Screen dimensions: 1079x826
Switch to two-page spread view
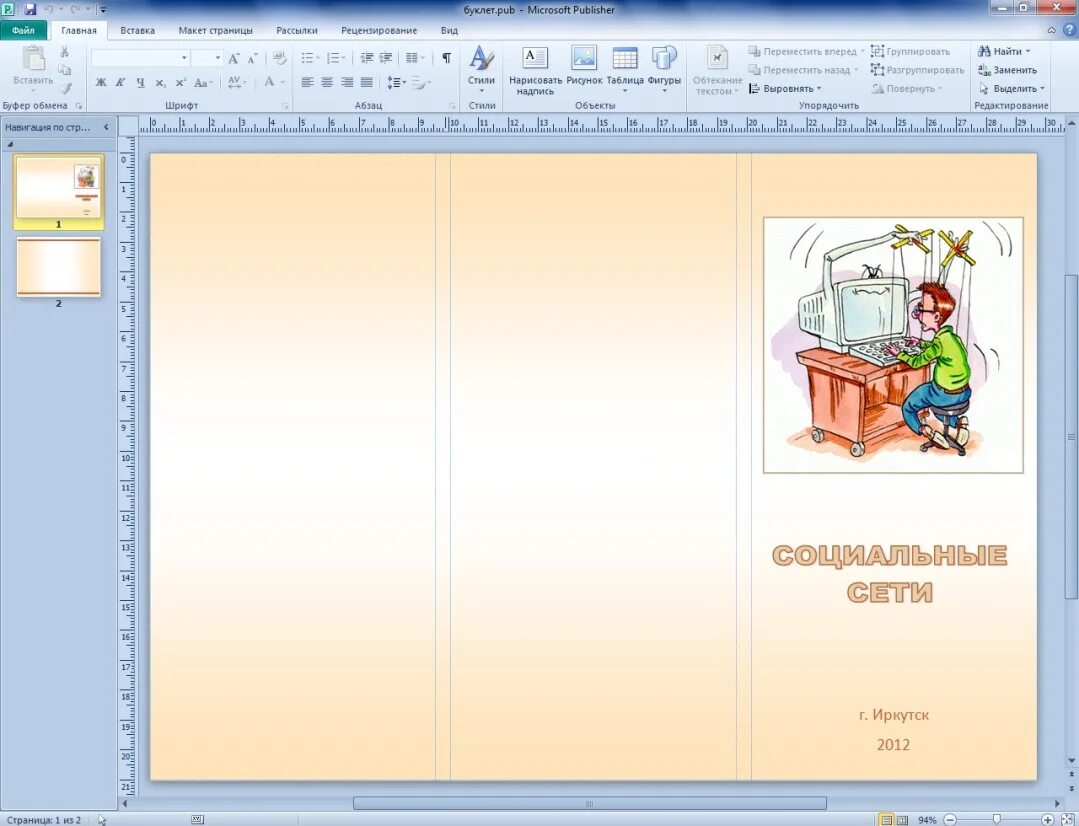click(x=902, y=820)
